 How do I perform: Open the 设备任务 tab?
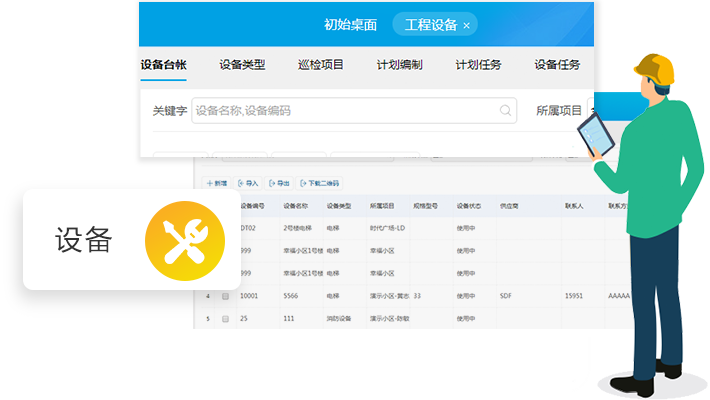(557, 65)
